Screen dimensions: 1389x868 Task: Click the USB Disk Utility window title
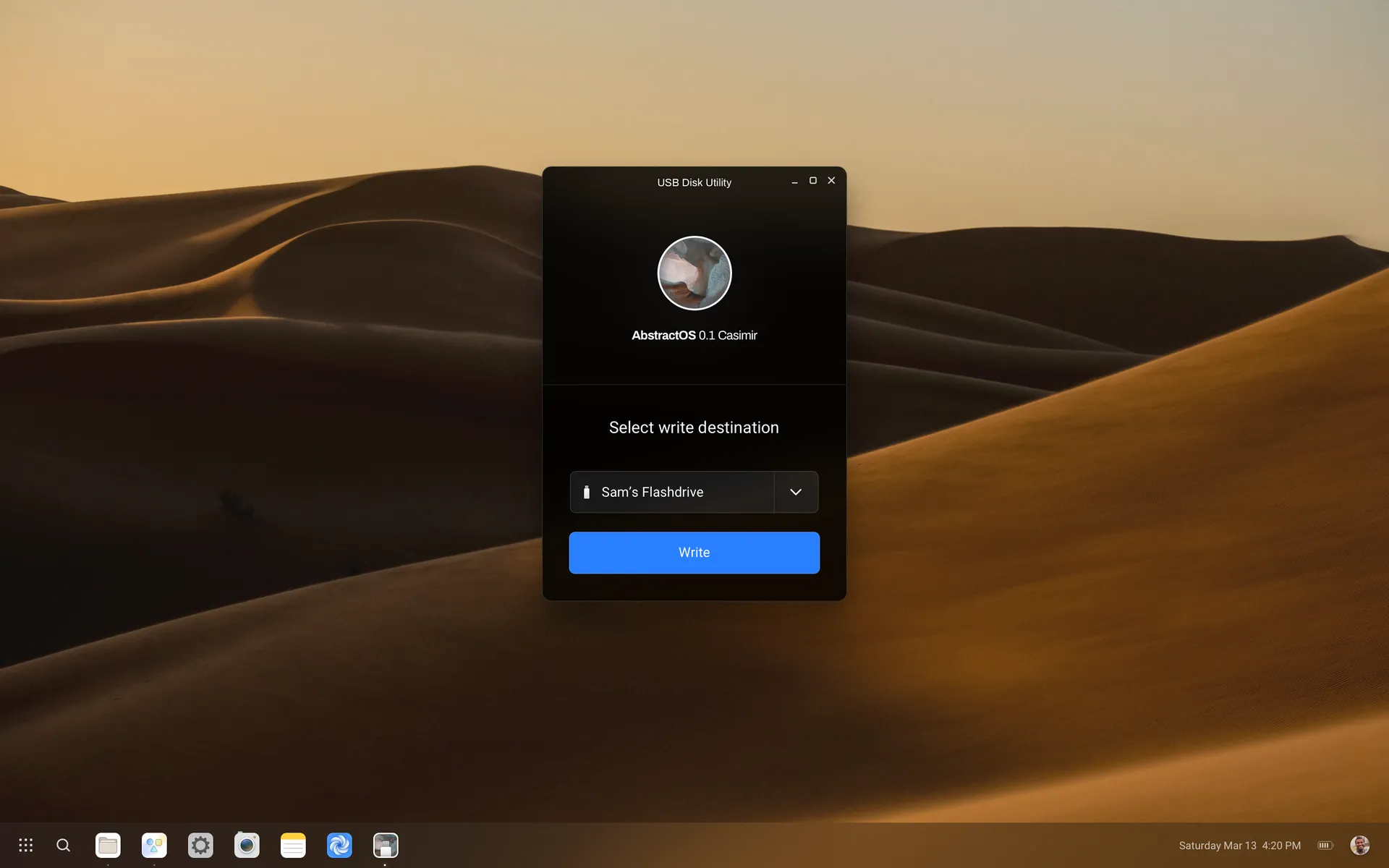694,182
